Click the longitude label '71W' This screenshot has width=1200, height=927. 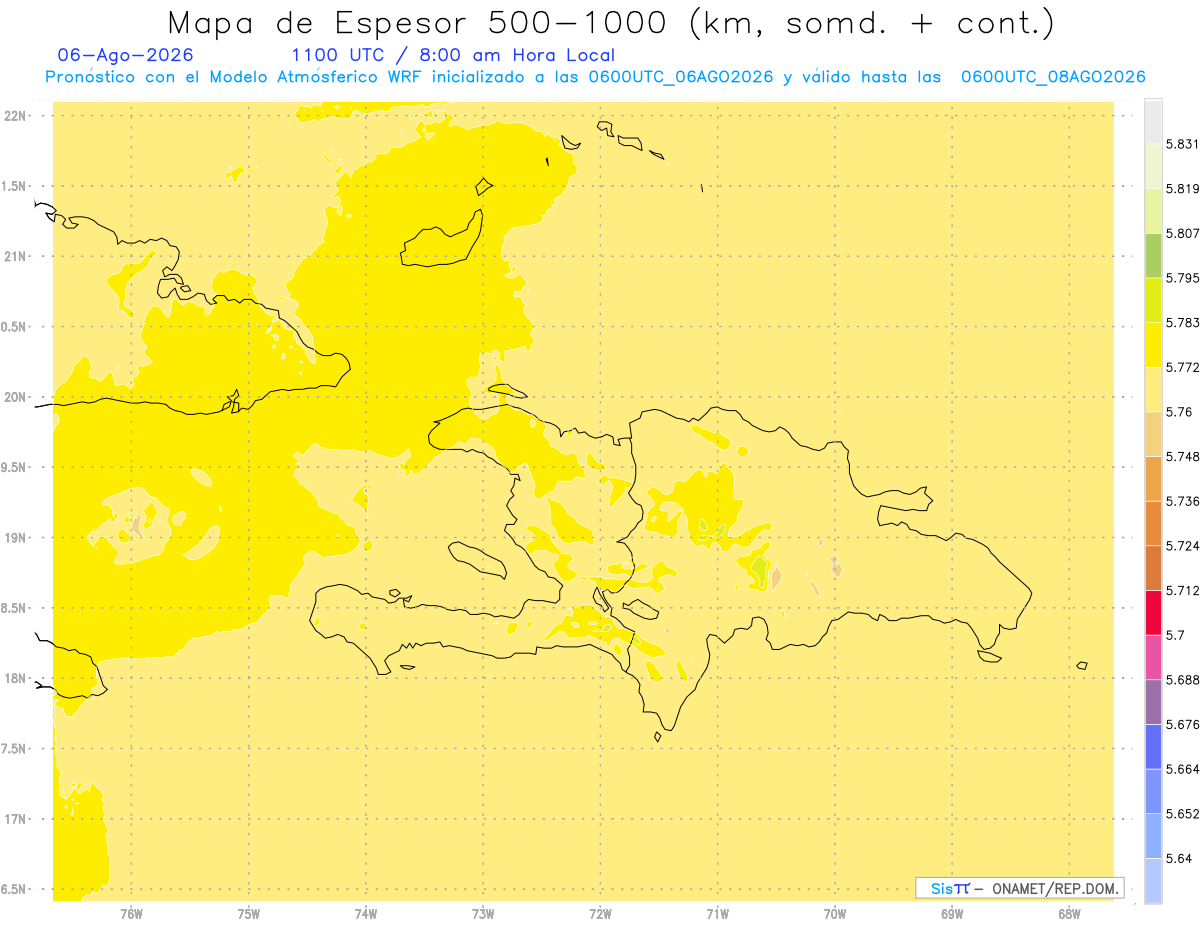pos(717,914)
